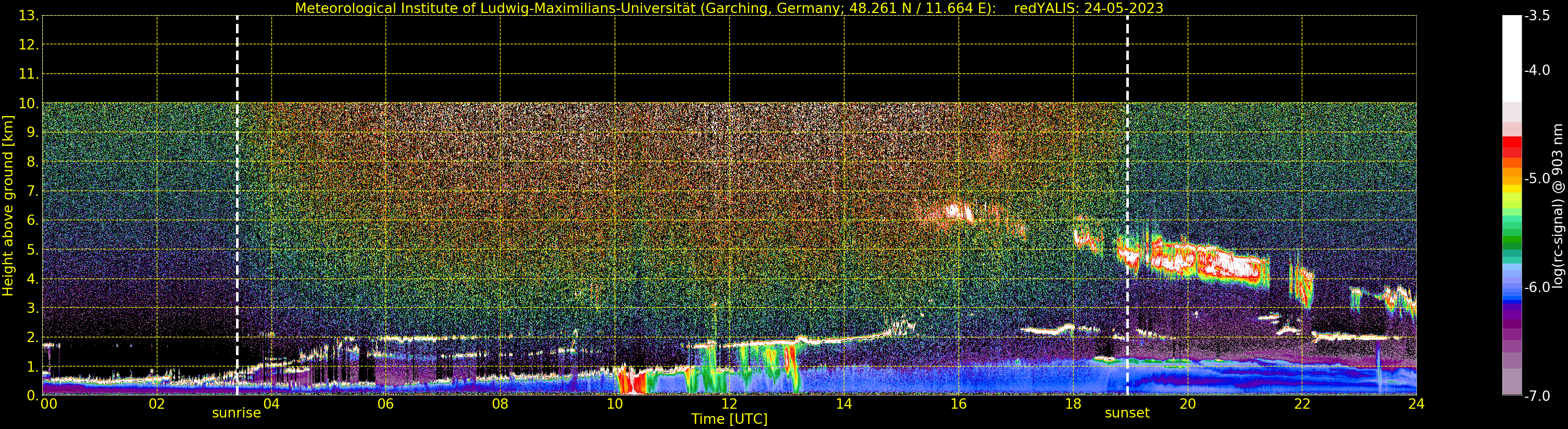1568x429 pixels.
Task: Click the 06 tick on time axis
Action: (386, 403)
